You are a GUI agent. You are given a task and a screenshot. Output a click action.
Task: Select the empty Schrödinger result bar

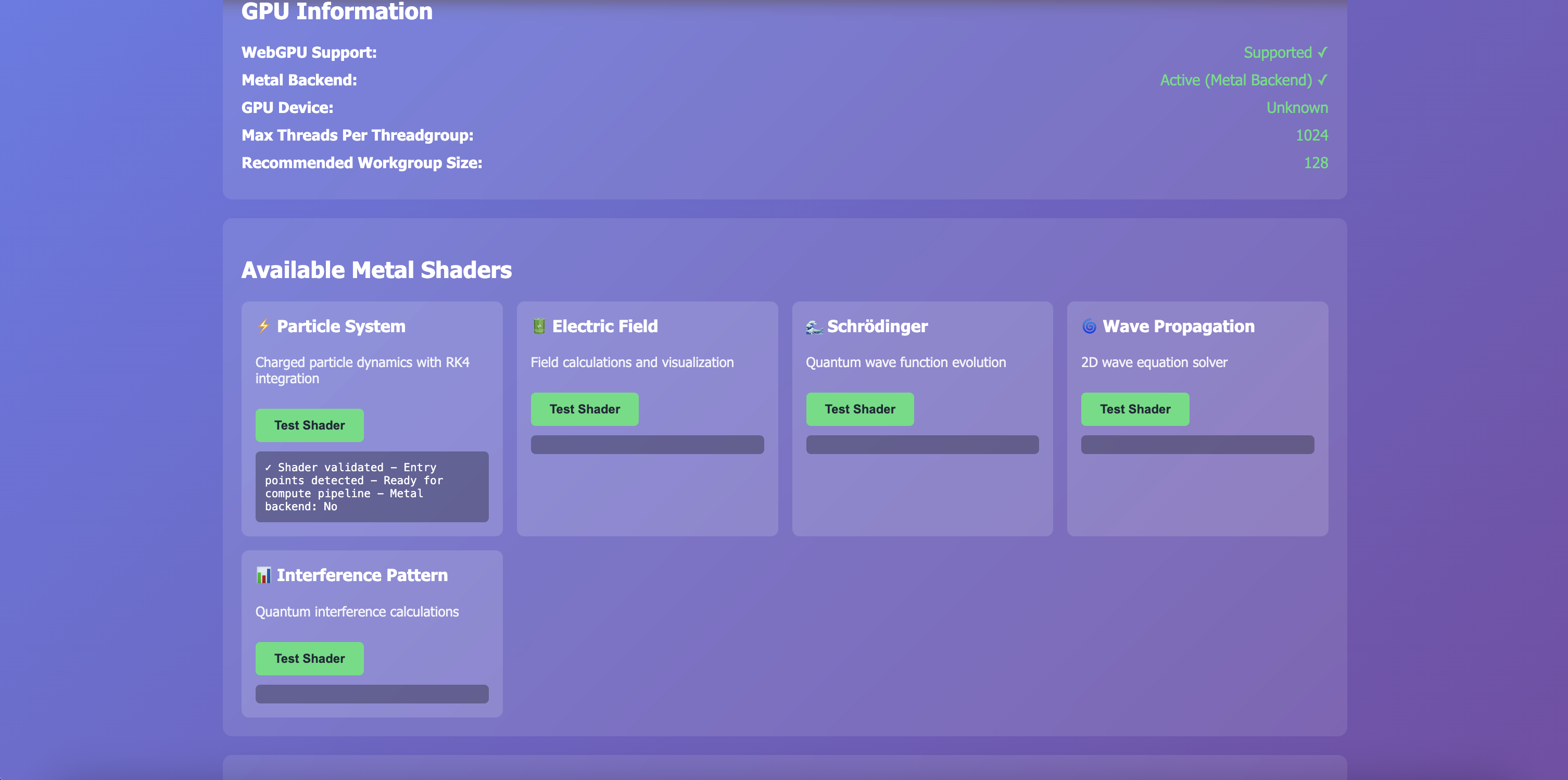pos(922,445)
